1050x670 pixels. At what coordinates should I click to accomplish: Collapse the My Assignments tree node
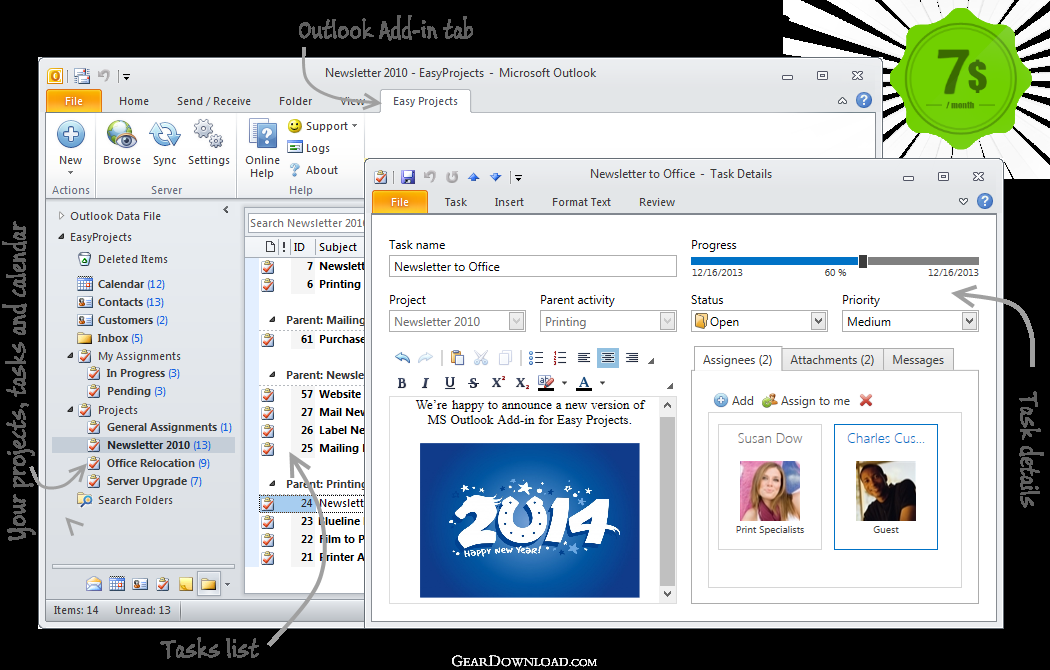(70, 356)
